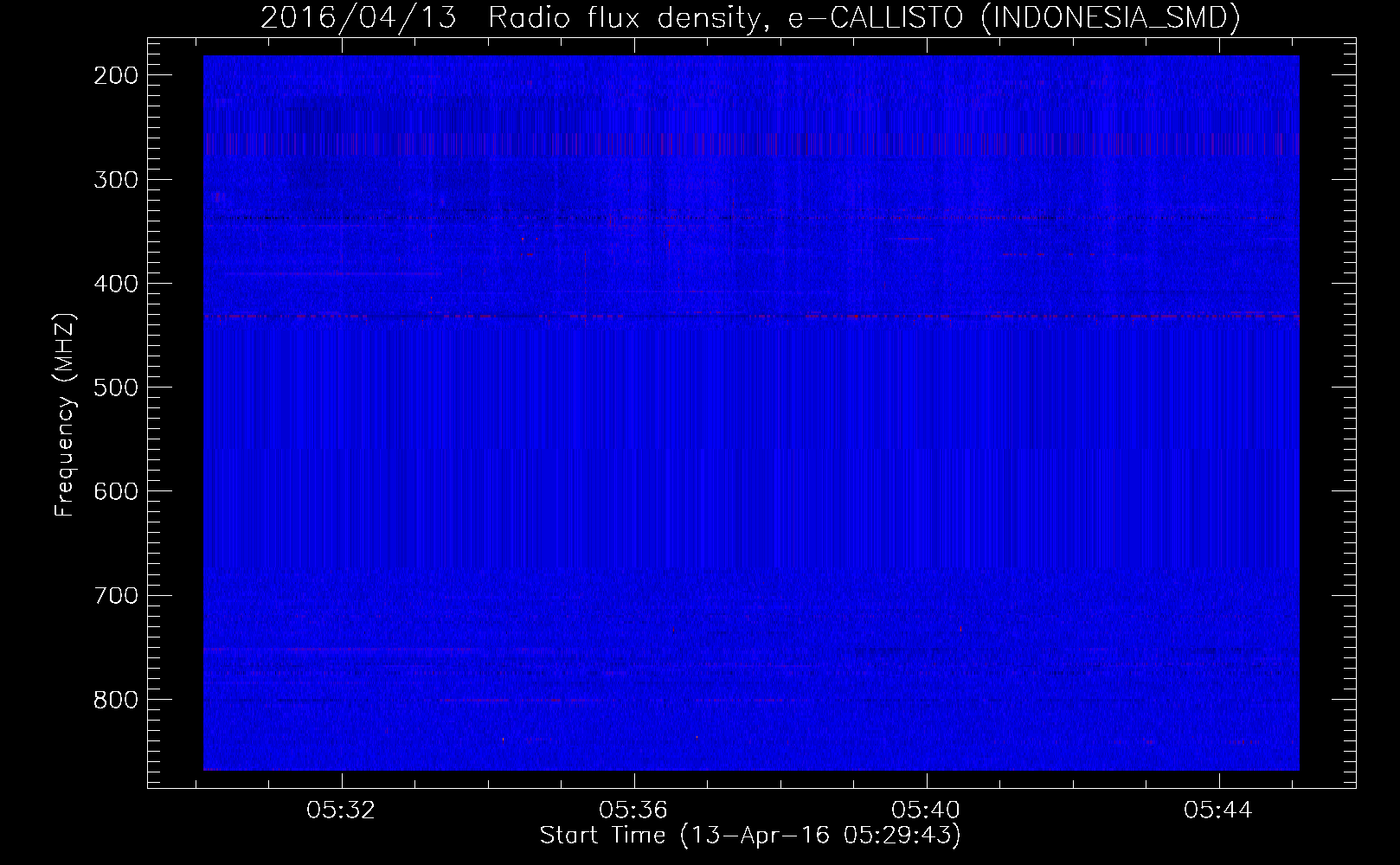This screenshot has width=1400, height=865.
Task: Click the 200 frequency tick label
Action: pos(116,75)
